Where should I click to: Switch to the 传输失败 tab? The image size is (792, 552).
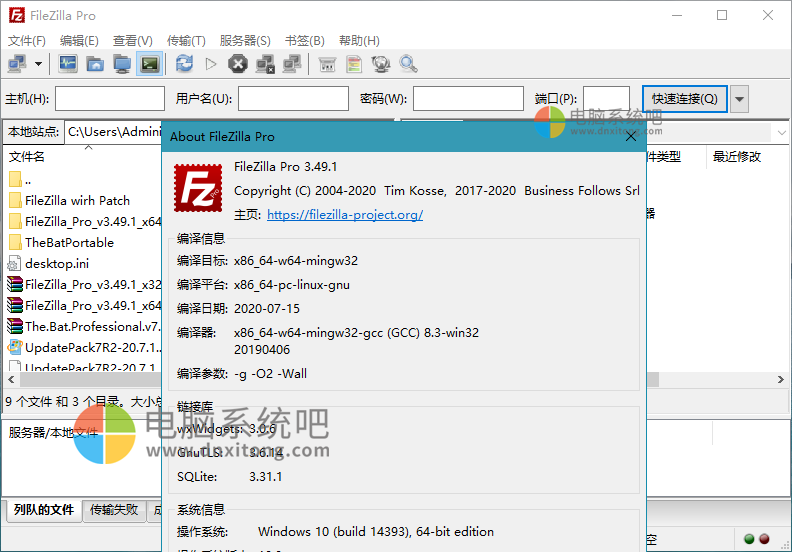(114, 510)
